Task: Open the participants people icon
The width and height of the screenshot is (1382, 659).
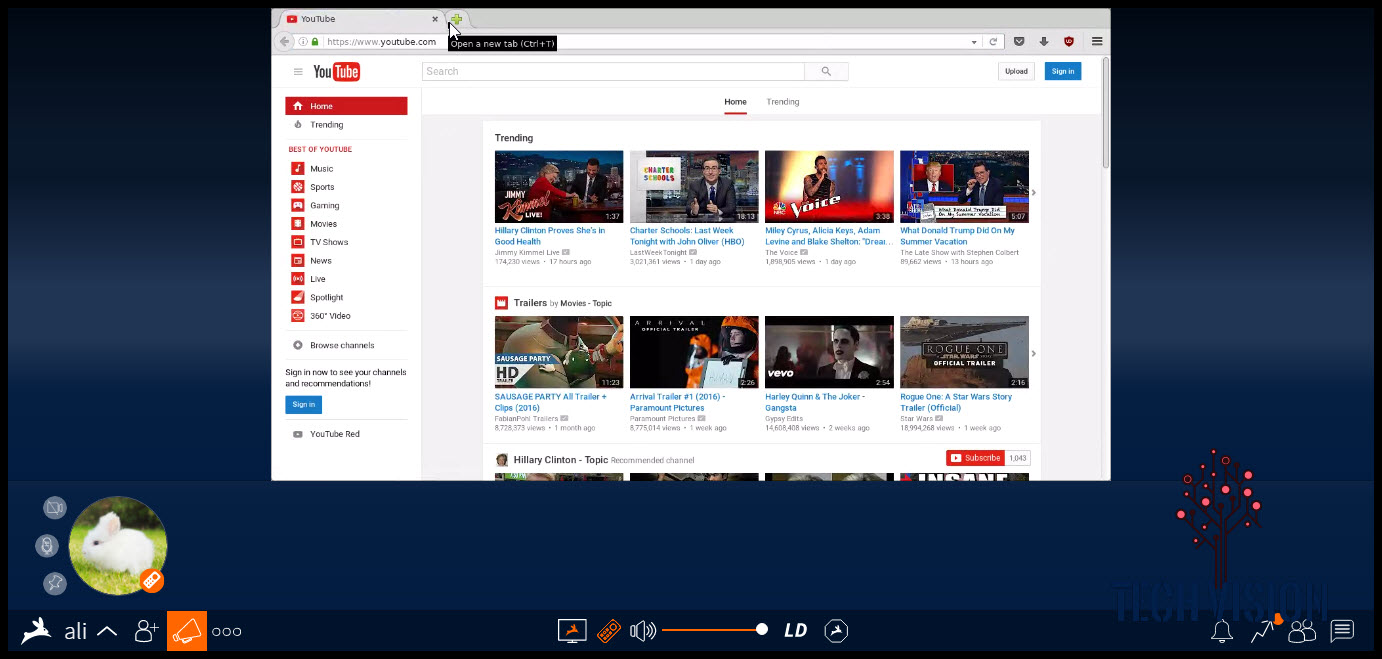Action: [x=1302, y=631]
